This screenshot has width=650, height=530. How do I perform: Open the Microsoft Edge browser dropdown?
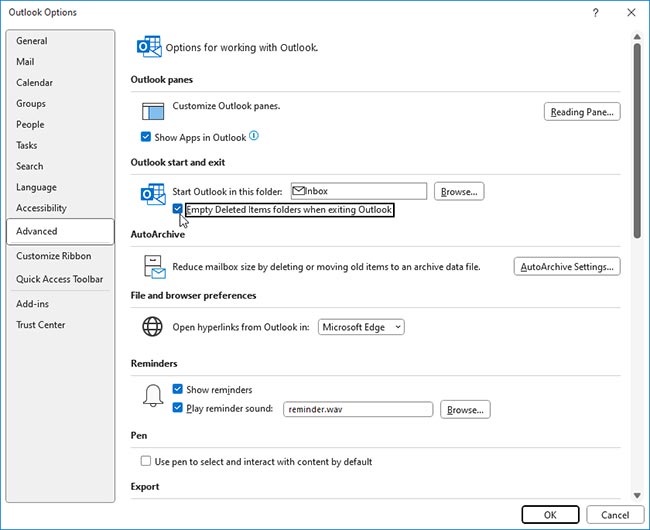tap(361, 327)
